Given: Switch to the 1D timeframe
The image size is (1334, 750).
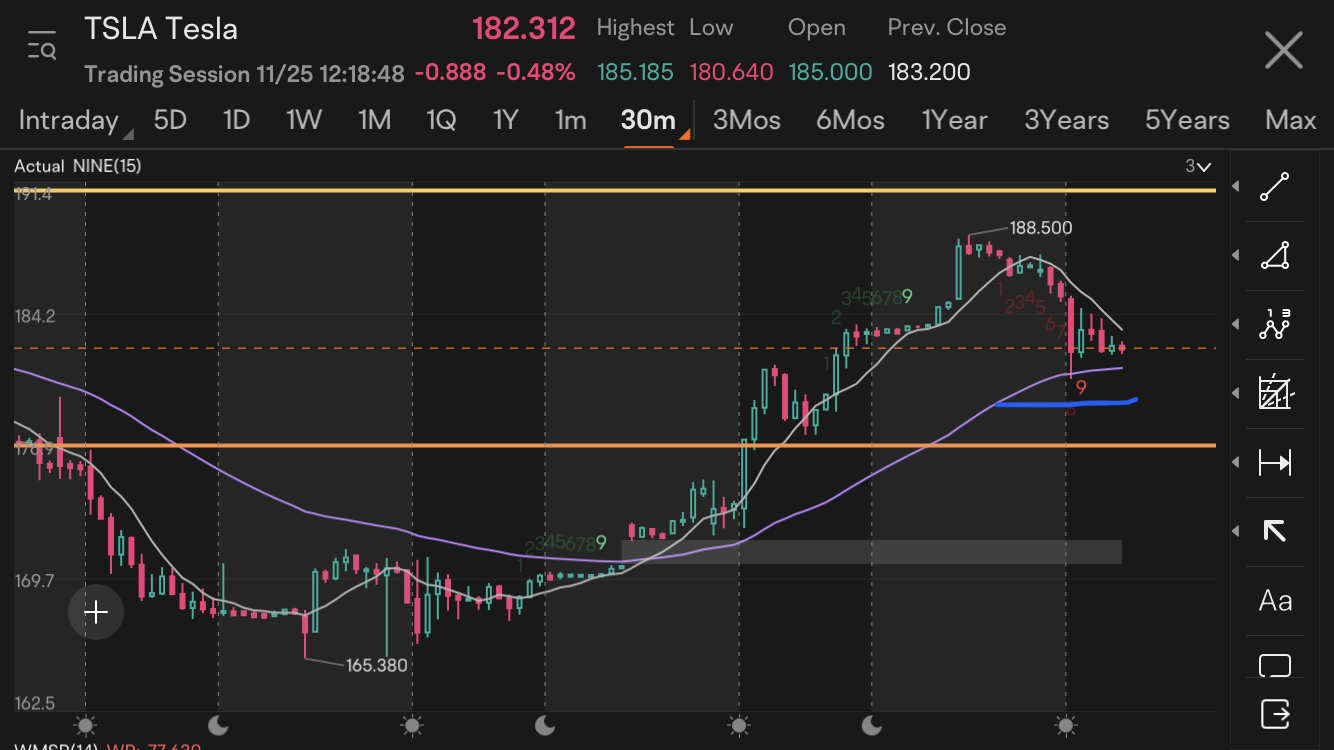Looking at the screenshot, I should tap(236, 121).
